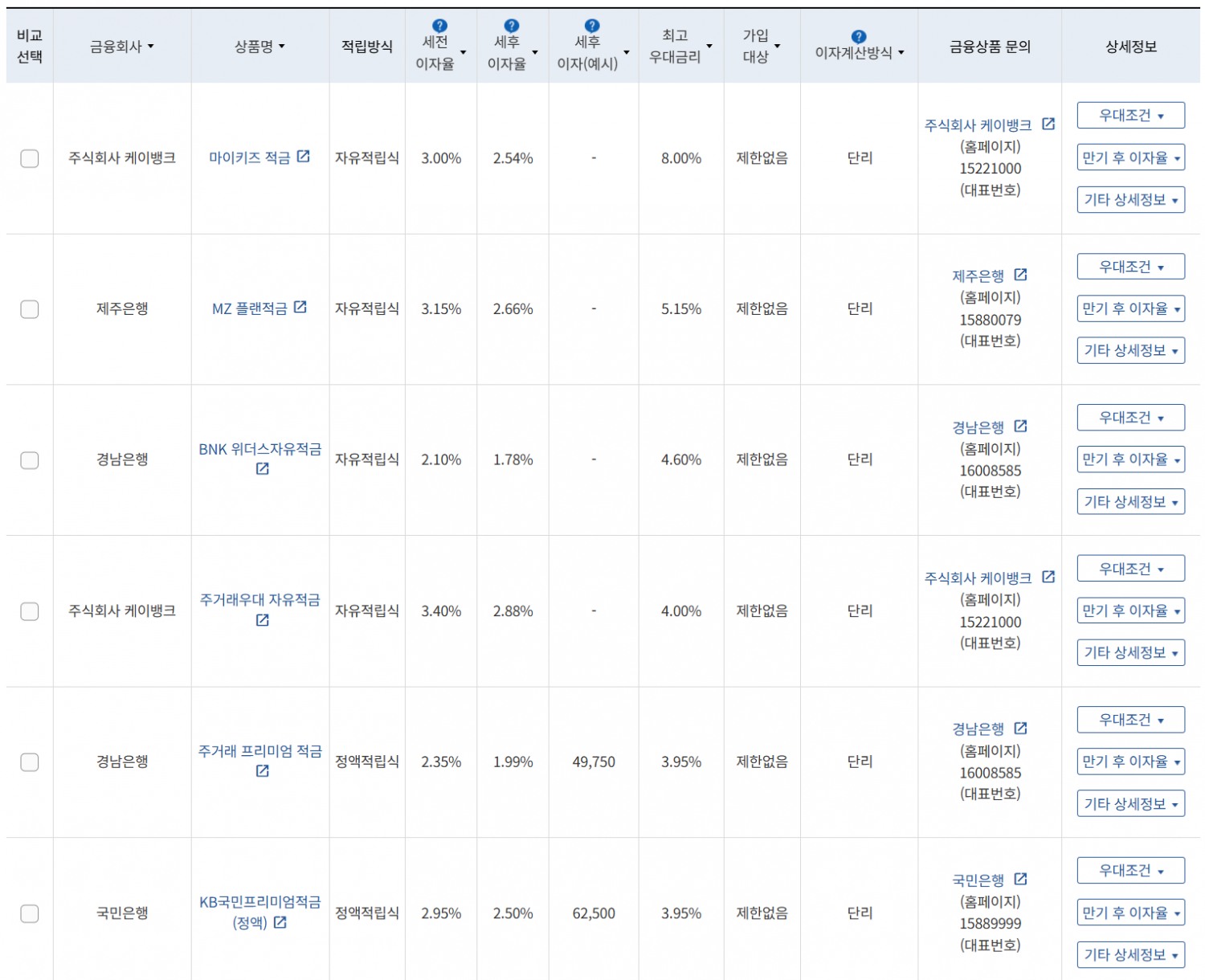The image size is (1205, 980).
Task: Check compare box for 제주은행 MZ 플랜적금
Action: (x=30, y=309)
